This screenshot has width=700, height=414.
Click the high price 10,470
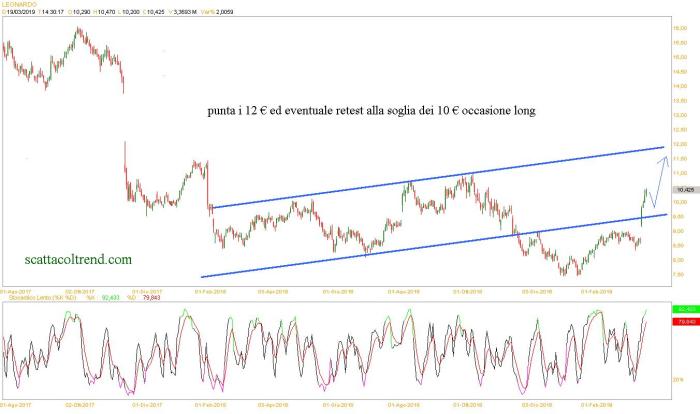tap(106, 12)
